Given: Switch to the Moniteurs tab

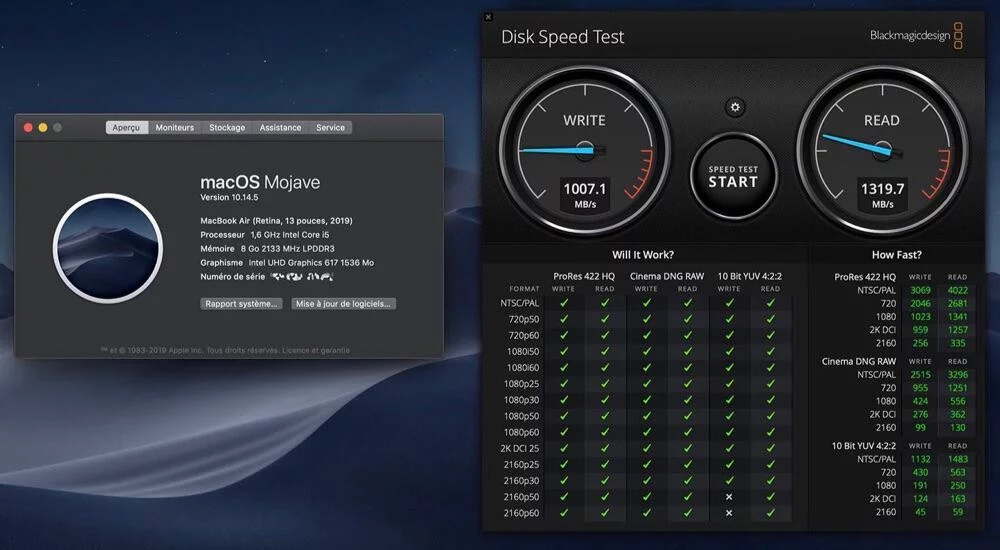Looking at the screenshot, I should coord(175,128).
